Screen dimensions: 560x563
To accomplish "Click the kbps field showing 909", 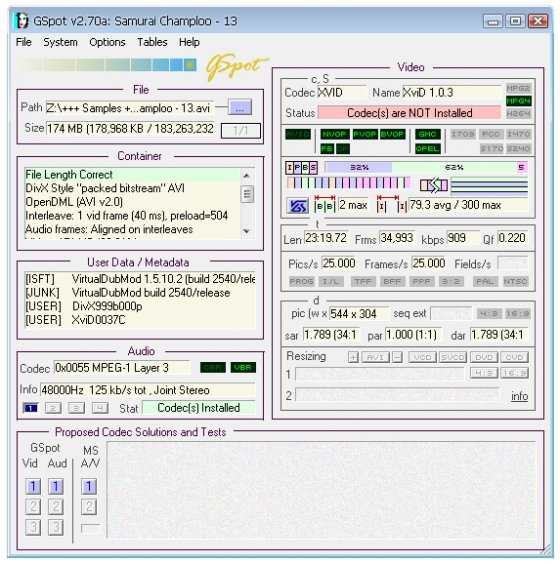I will coord(463,238).
